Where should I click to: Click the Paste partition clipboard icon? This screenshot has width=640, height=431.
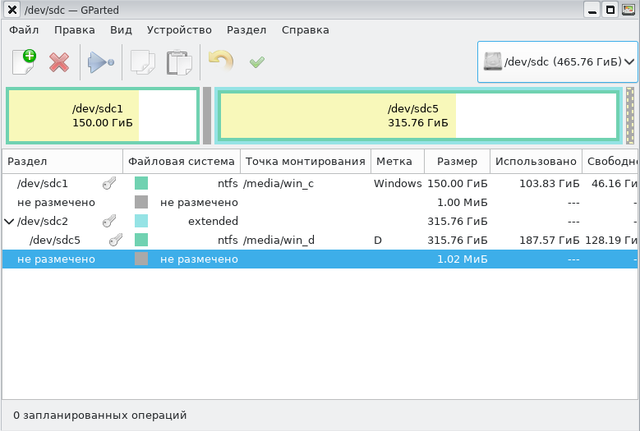click(179, 62)
